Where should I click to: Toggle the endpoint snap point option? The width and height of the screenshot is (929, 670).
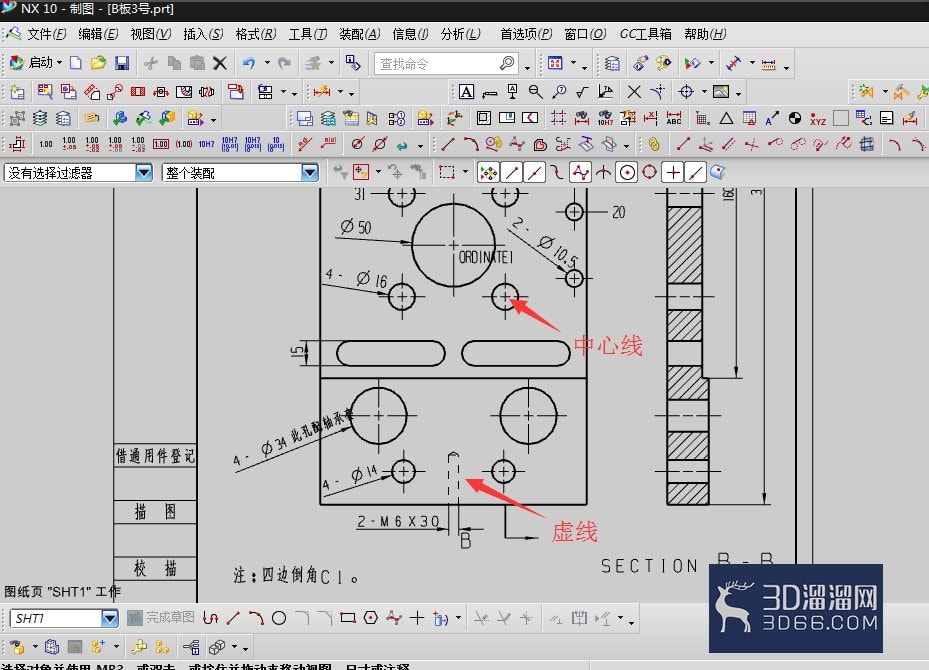click(510, 171)
